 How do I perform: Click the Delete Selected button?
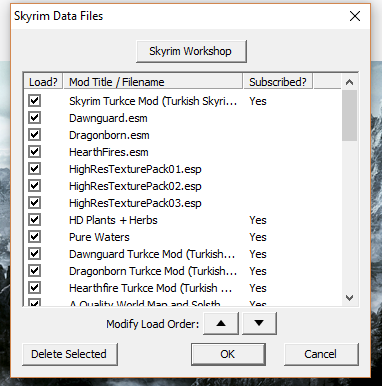point(70,354)
